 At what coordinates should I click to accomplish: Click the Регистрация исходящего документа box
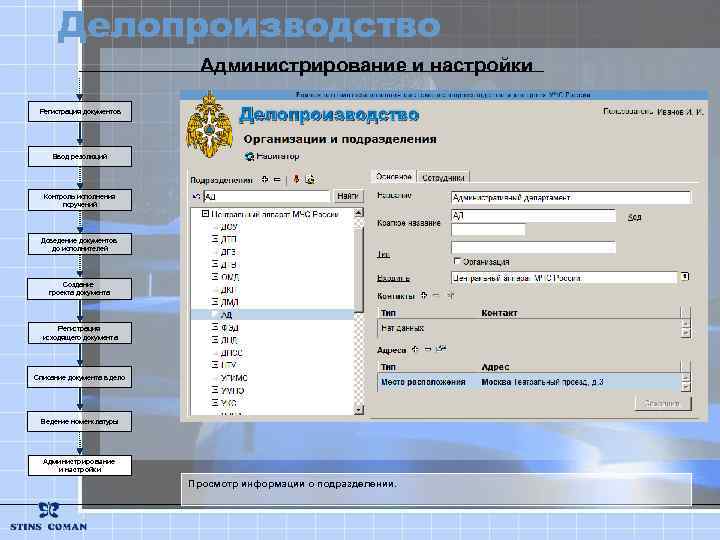click(x=80, y=333)
